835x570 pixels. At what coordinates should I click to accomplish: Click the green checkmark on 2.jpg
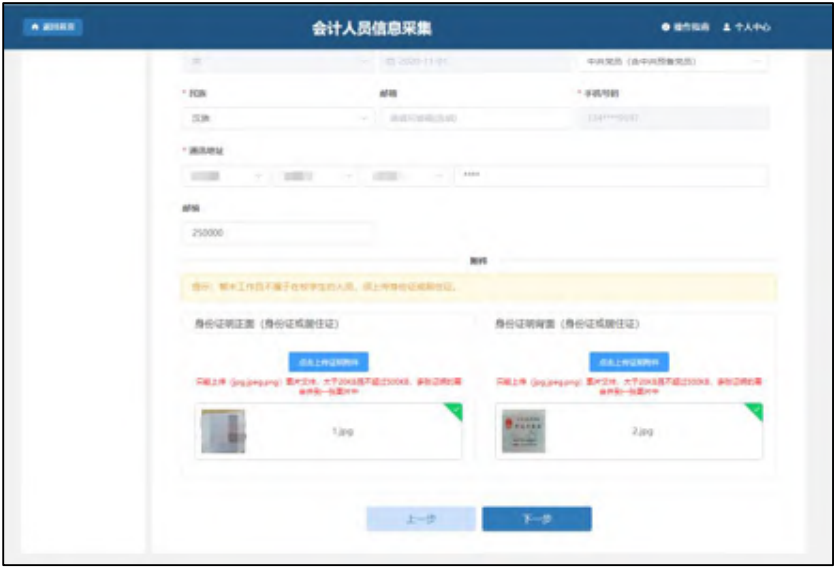755,410
